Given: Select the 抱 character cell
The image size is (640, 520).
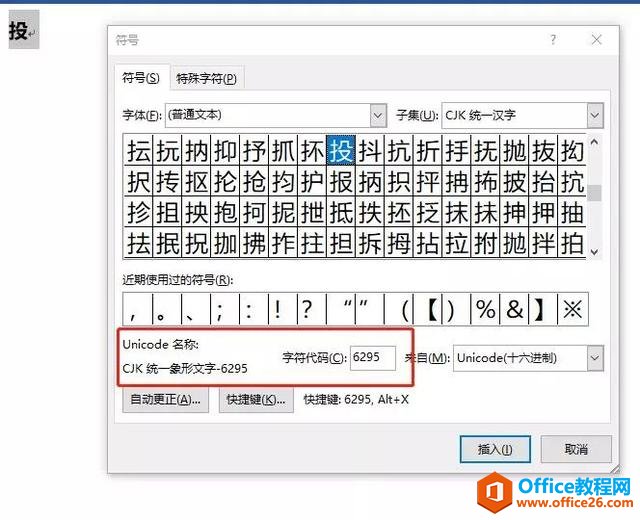Looking at the screenshot, I should pos(225,213).
